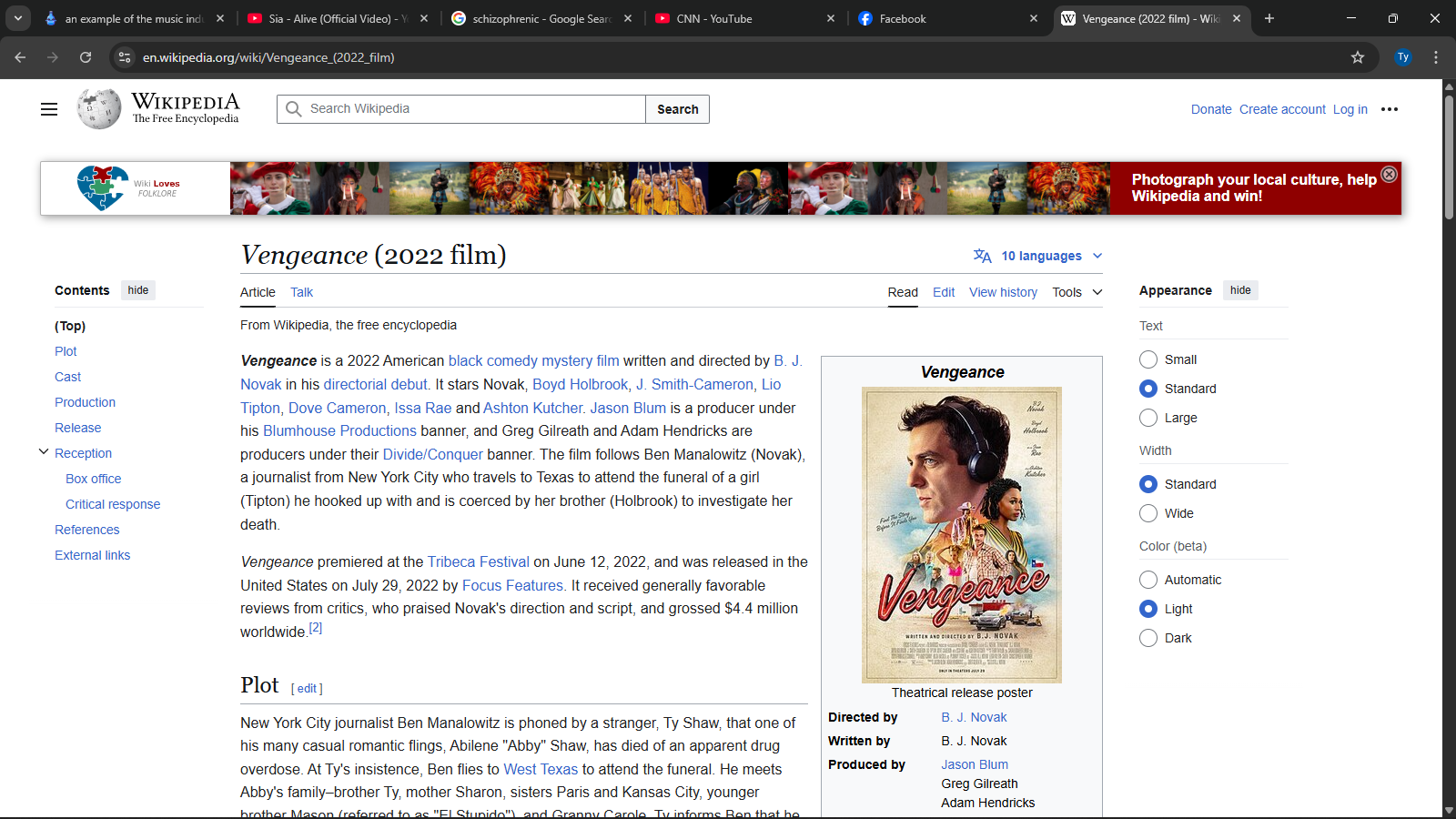1456x819 pixels.
Task: Open the personal tools three-dot menu
Action: tap(1390, 109)
